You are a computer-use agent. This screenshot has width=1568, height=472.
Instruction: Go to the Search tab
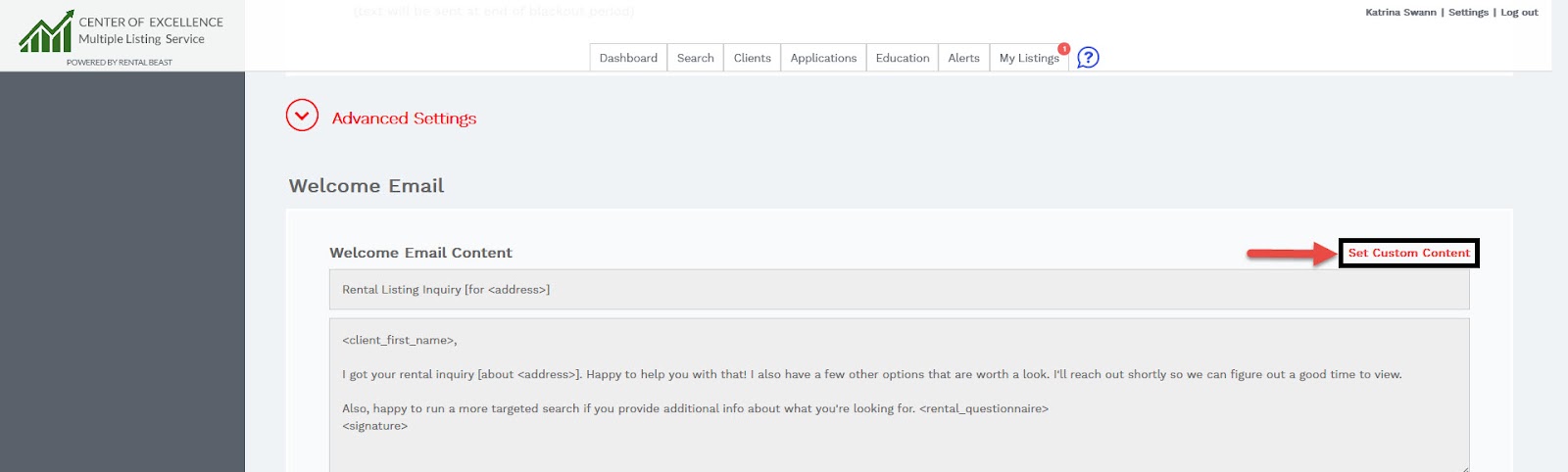(695, 58)
